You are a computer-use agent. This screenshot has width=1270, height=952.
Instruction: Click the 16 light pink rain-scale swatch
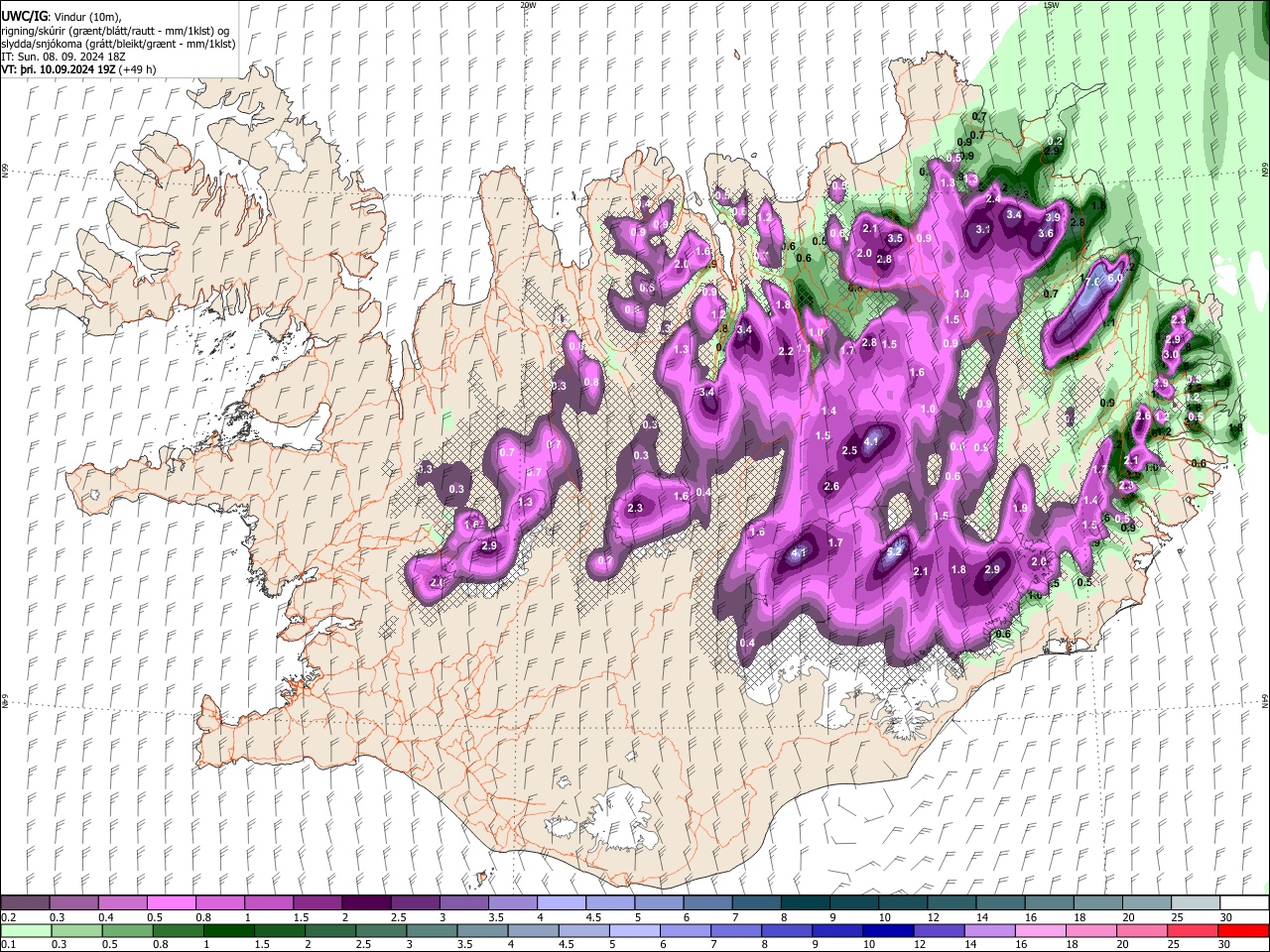(1040, 930)
